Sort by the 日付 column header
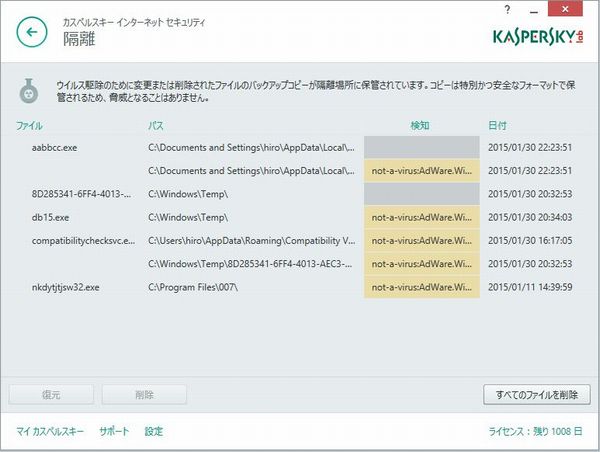 497,126
